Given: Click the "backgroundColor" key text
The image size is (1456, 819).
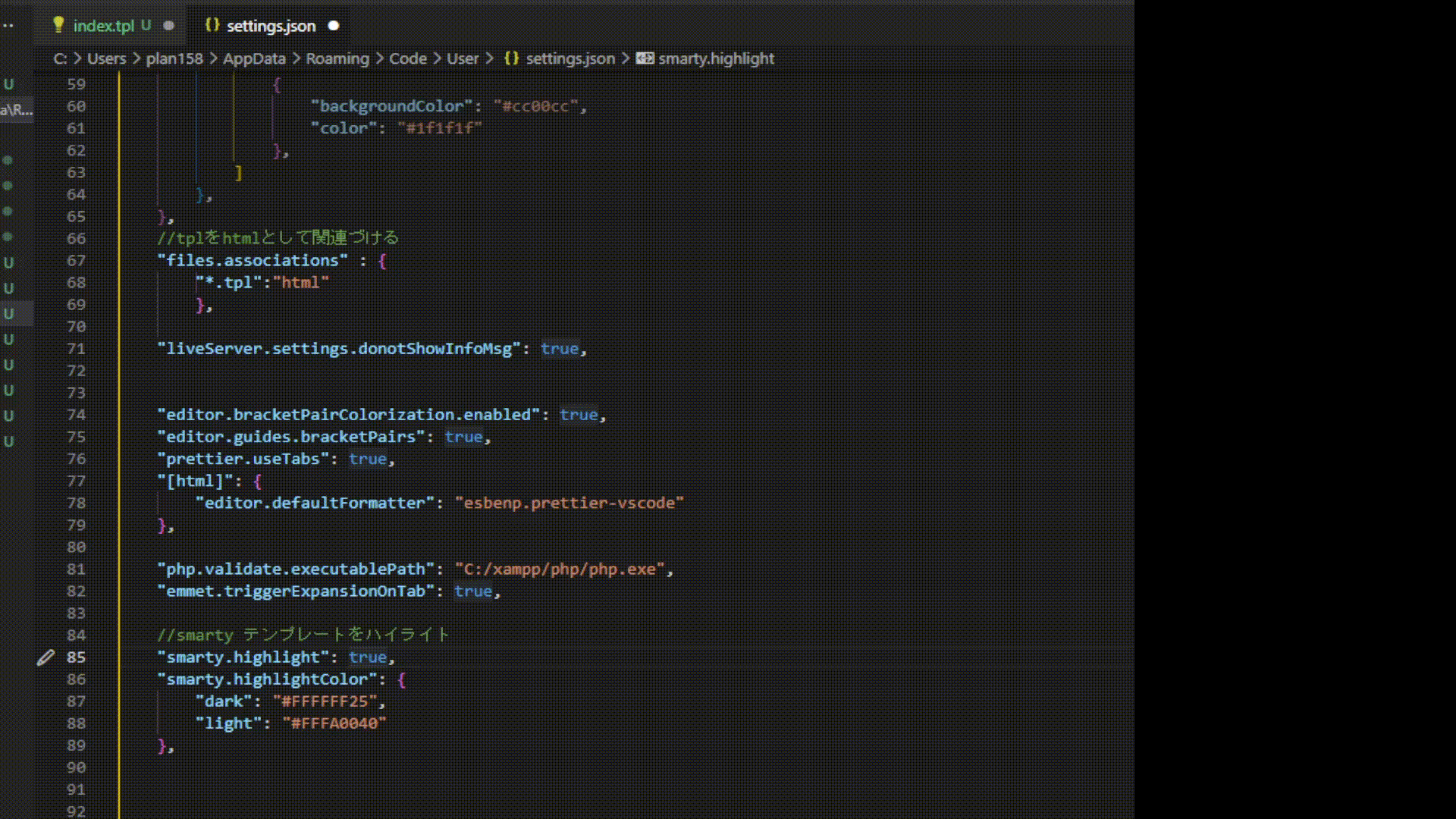Looking at the screenshot, I should click(391, 106).
